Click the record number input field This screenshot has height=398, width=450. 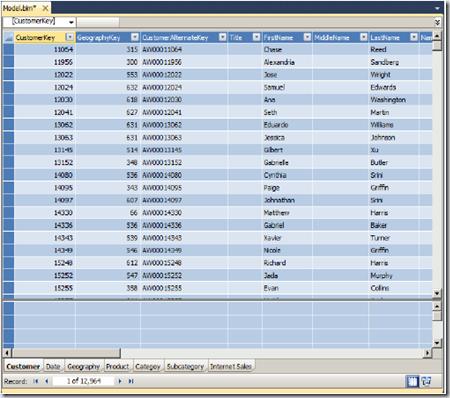click(x=83, y=381)
